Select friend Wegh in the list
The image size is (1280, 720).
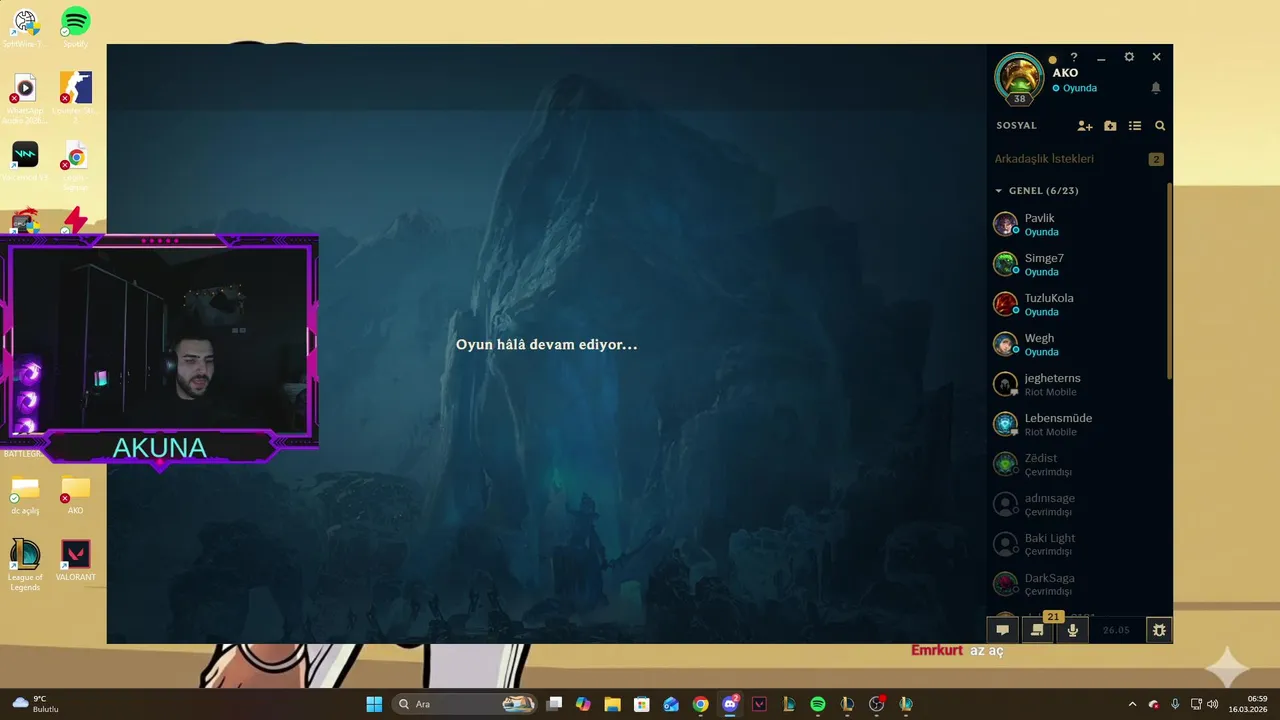[1077, 344]
